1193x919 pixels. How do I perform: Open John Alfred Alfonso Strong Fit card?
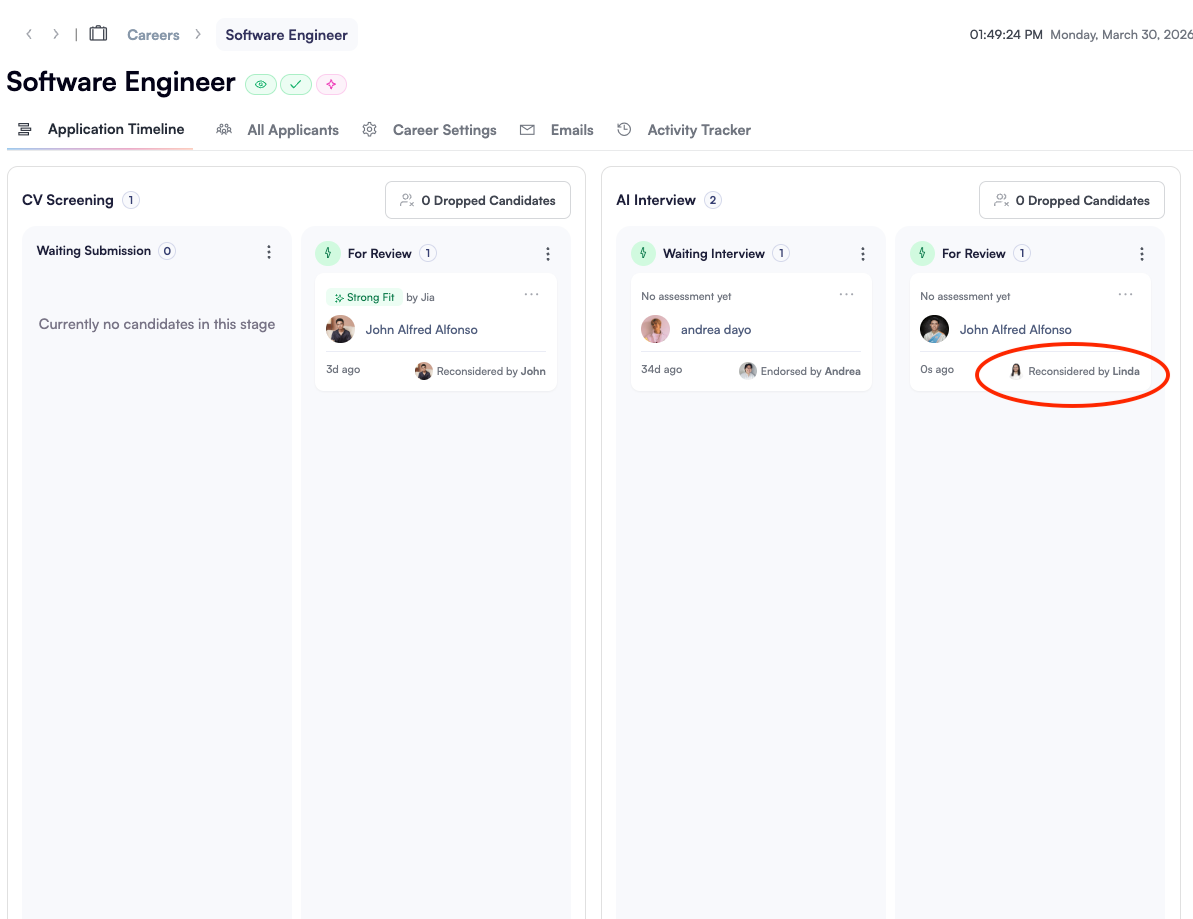[421, 330]
